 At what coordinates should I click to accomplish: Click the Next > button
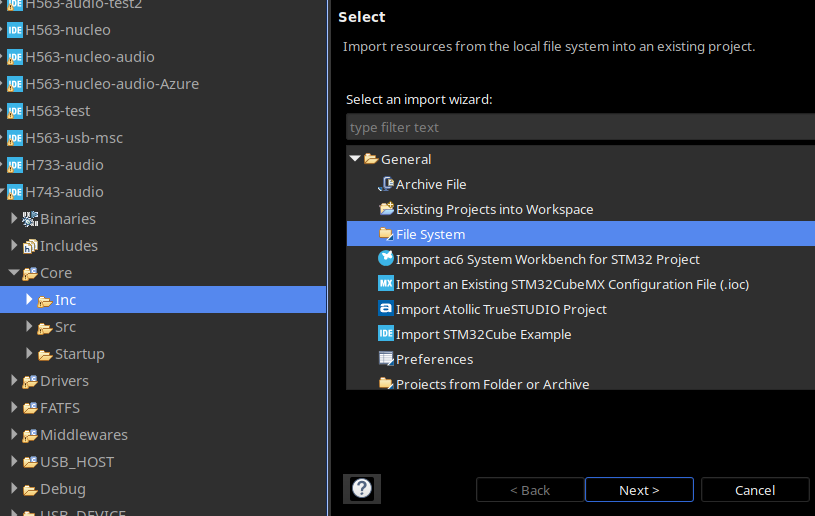[639, 489]
